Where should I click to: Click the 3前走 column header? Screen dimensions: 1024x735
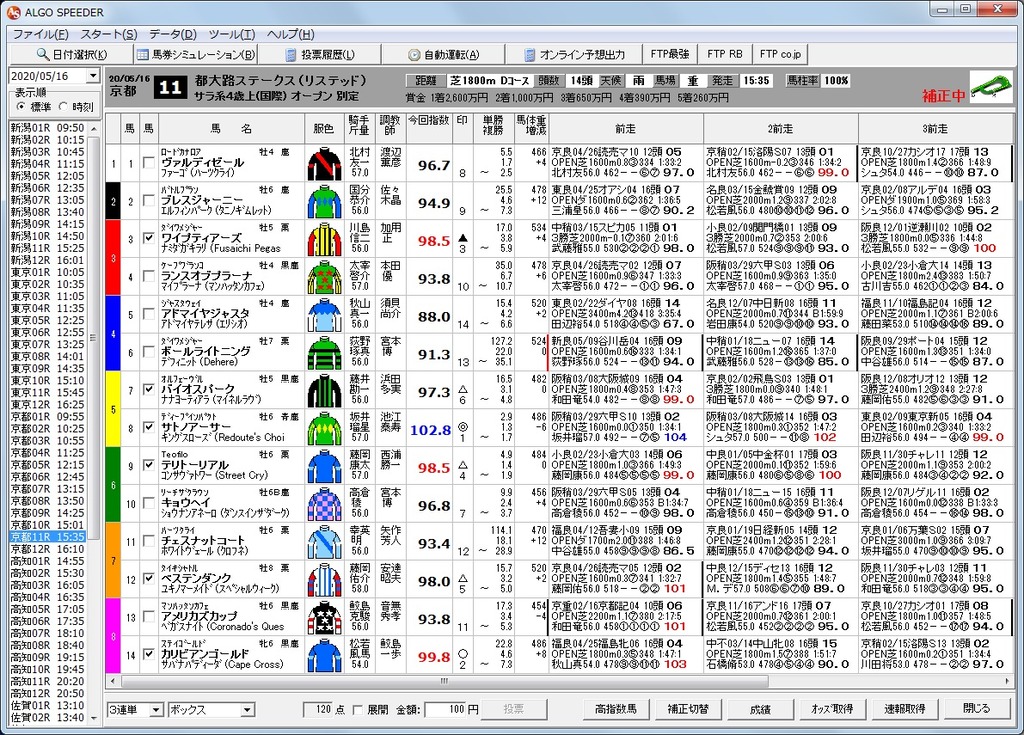pyautogui.click(x=935, y=129)
